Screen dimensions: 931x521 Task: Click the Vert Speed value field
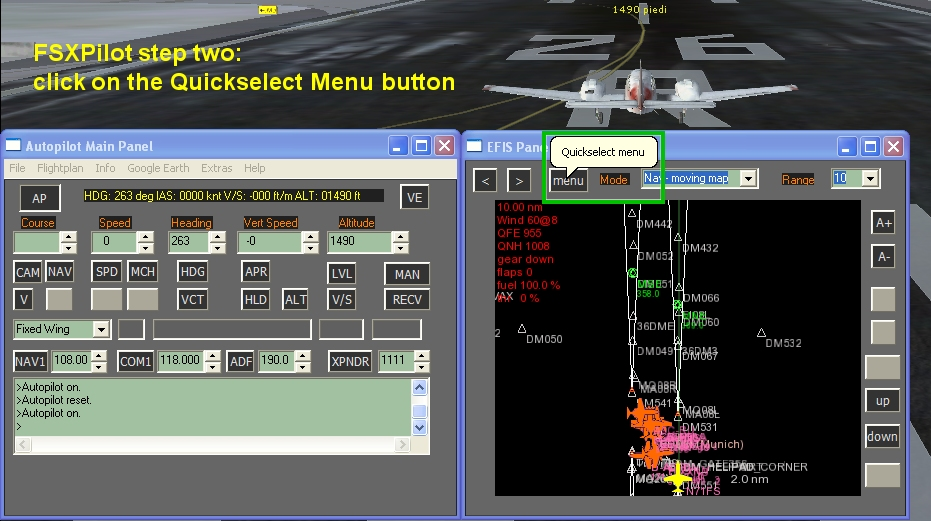point(270,241)
